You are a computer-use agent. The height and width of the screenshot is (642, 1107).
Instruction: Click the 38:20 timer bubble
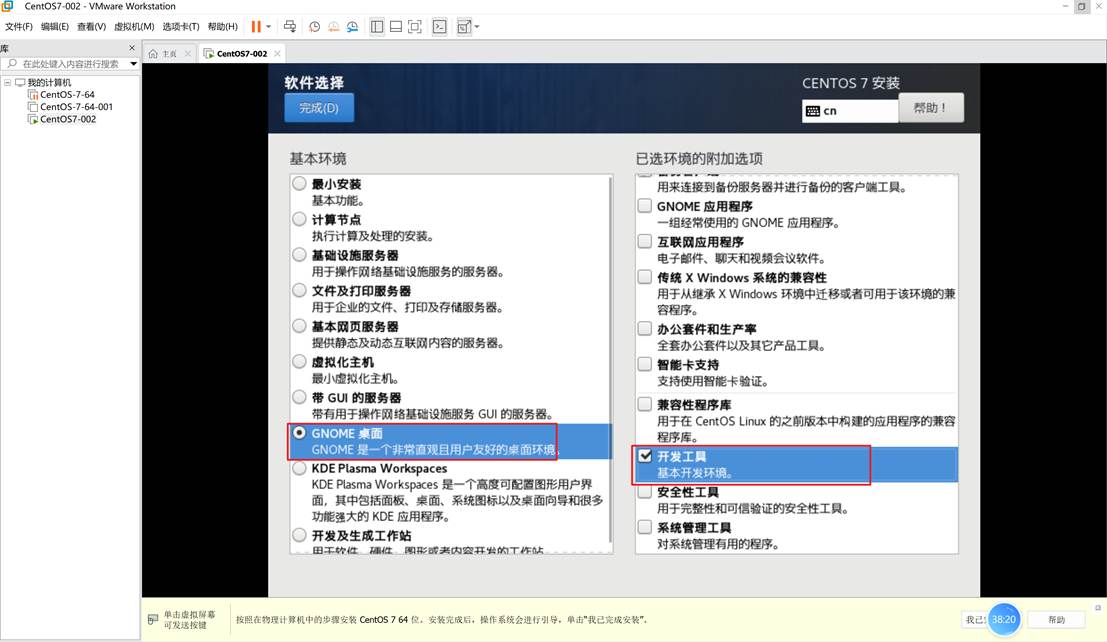(x=1003, y=619)
